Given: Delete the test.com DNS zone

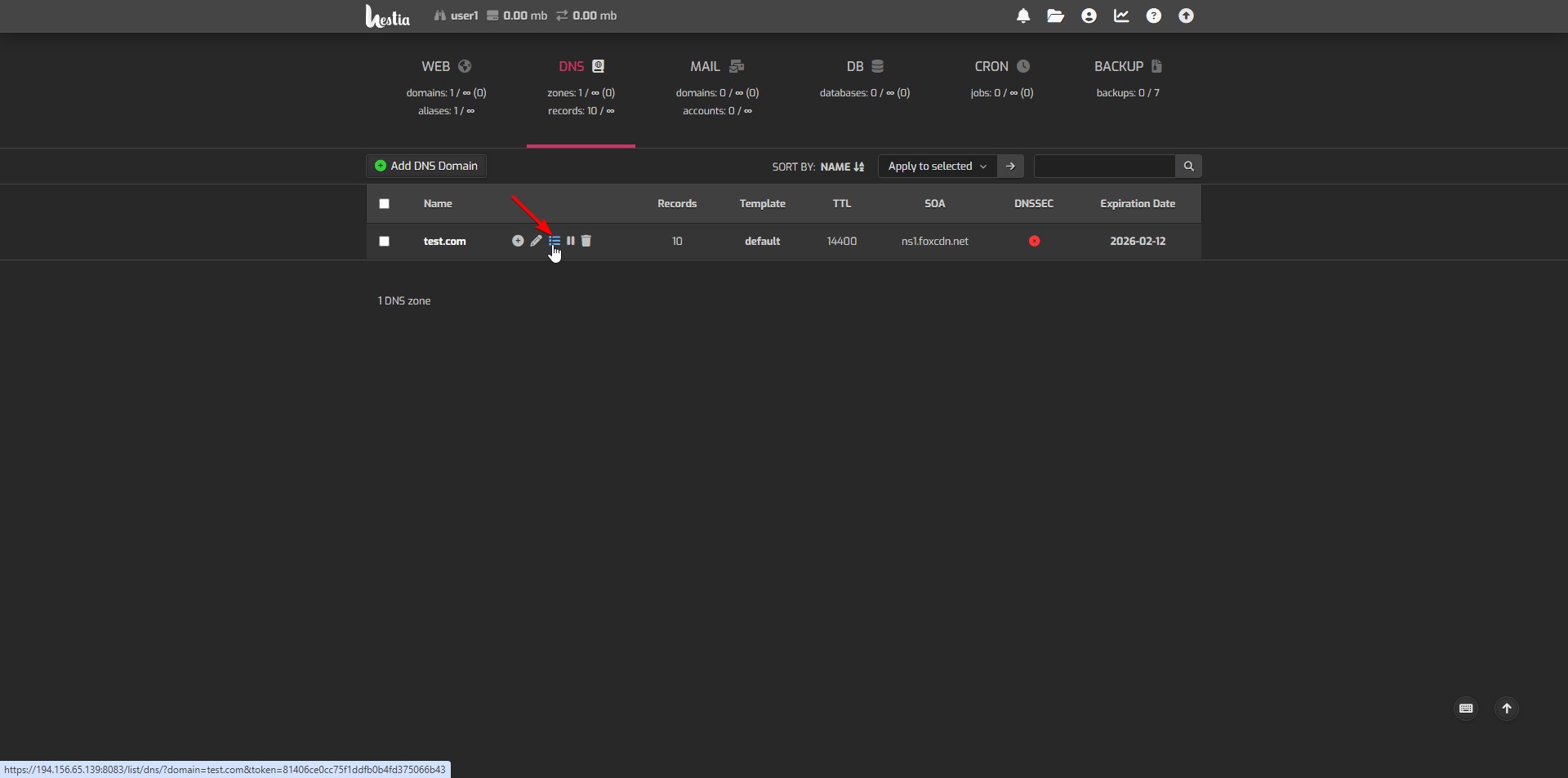Looking at the screenshot, I should tap(586, 241).
